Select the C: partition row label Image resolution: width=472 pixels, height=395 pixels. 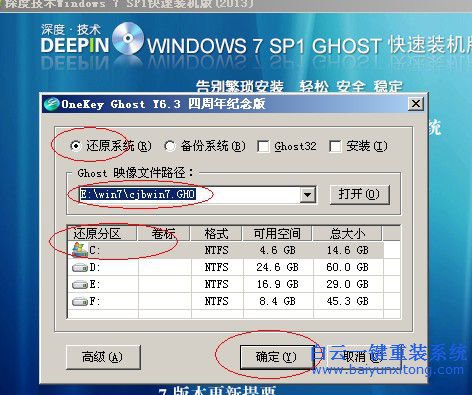94,250
